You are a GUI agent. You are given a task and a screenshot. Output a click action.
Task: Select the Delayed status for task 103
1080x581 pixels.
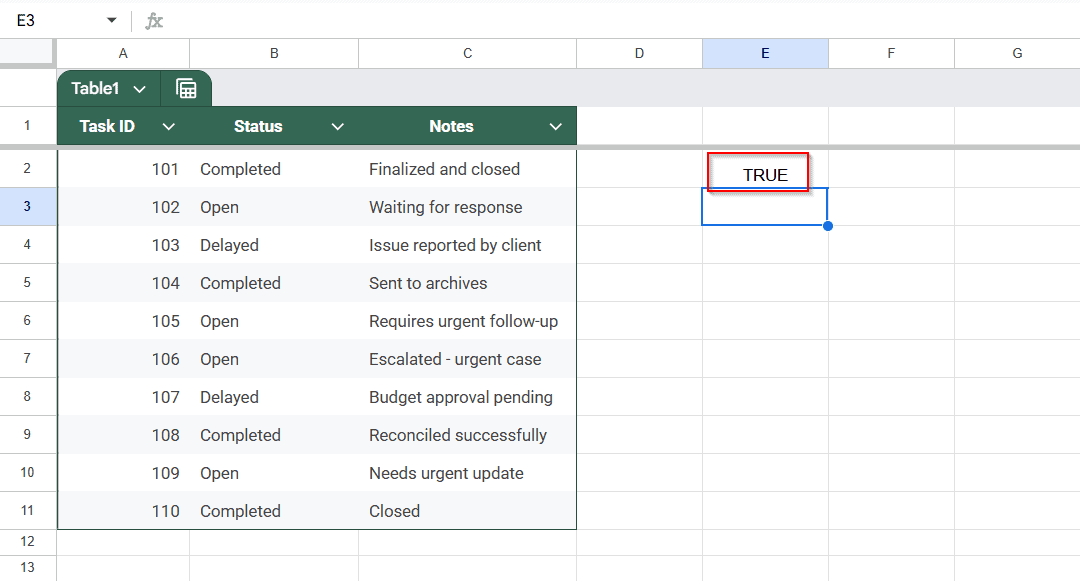274,245
